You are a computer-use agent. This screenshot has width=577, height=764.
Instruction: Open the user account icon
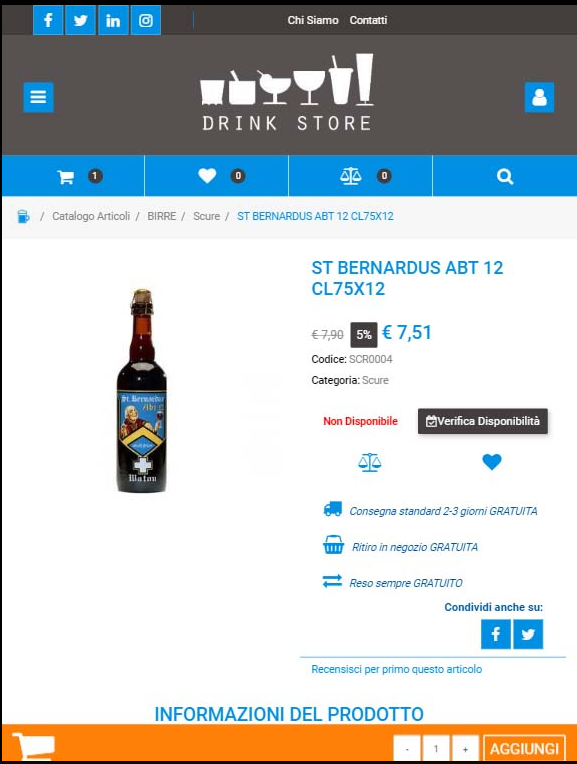539,97
